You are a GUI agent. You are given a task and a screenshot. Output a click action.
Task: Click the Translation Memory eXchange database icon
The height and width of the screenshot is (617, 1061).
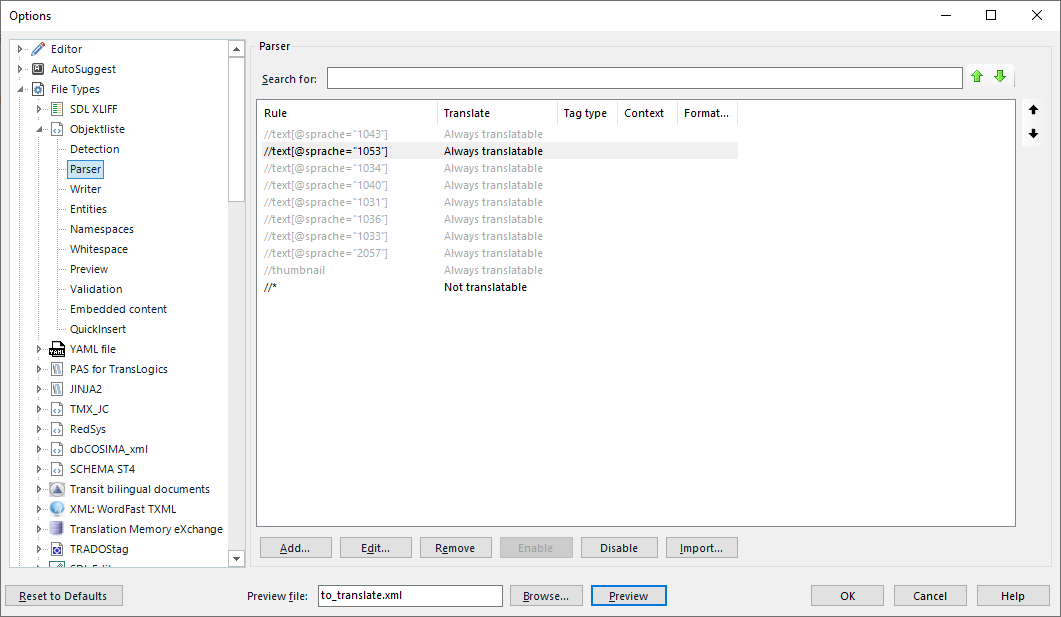pyautogui.click(x=55, y=528)
